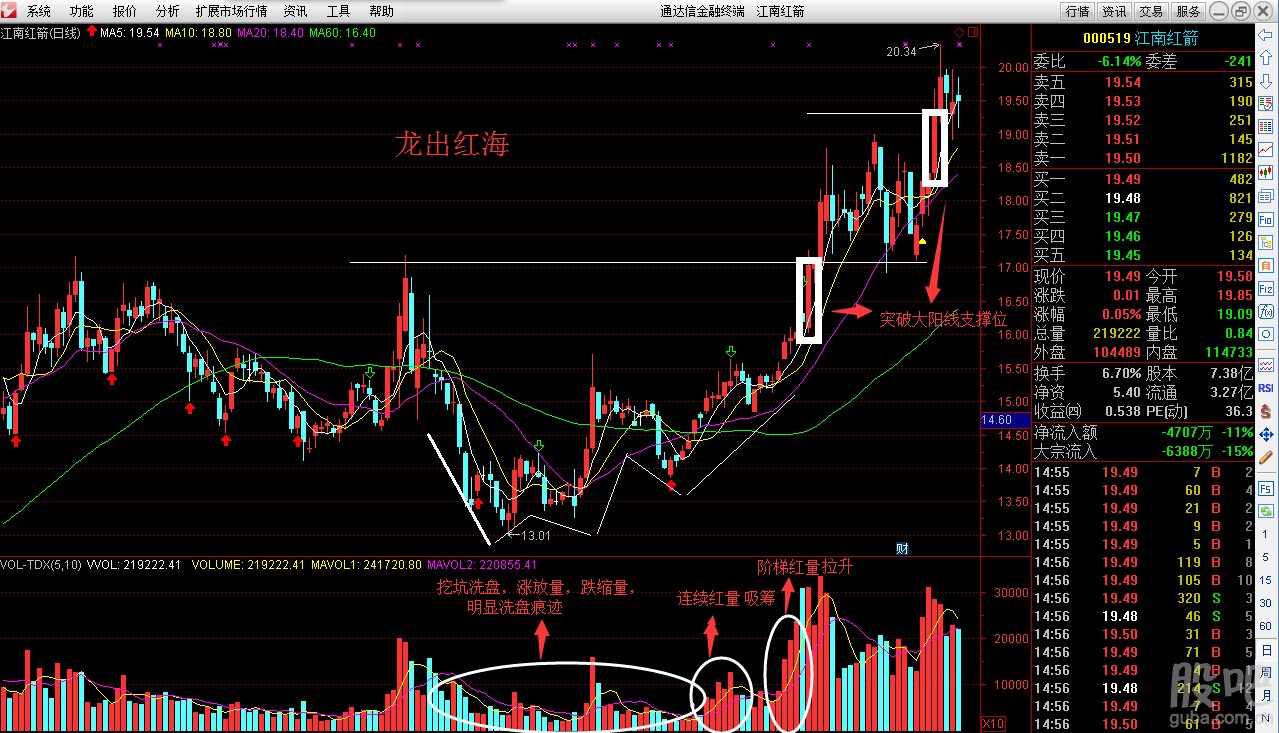Open the 系统 menu
The height and width of the screenshot is (733, 1279).
[39, 11]
